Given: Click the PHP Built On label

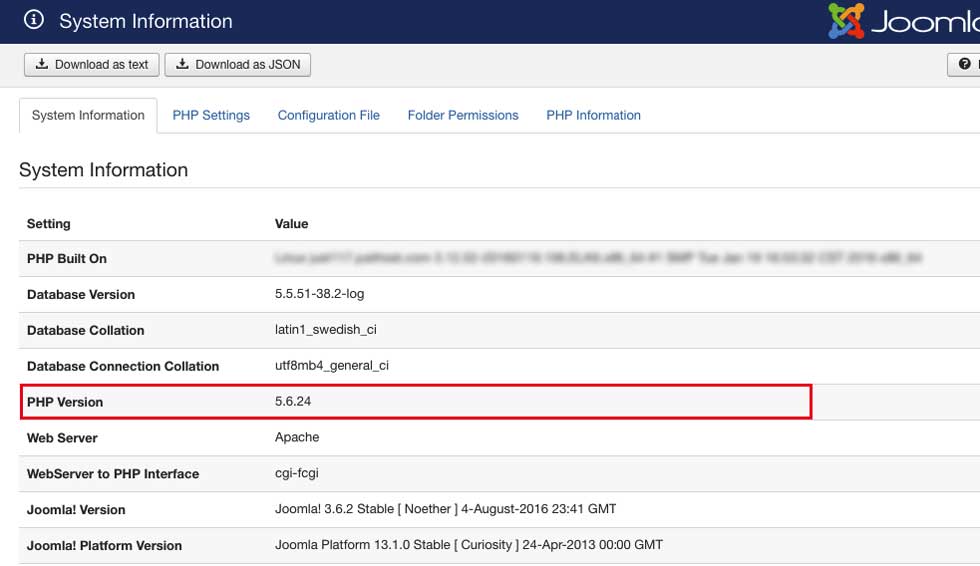Looking at the screenshot, I should (x=67, y=259).
